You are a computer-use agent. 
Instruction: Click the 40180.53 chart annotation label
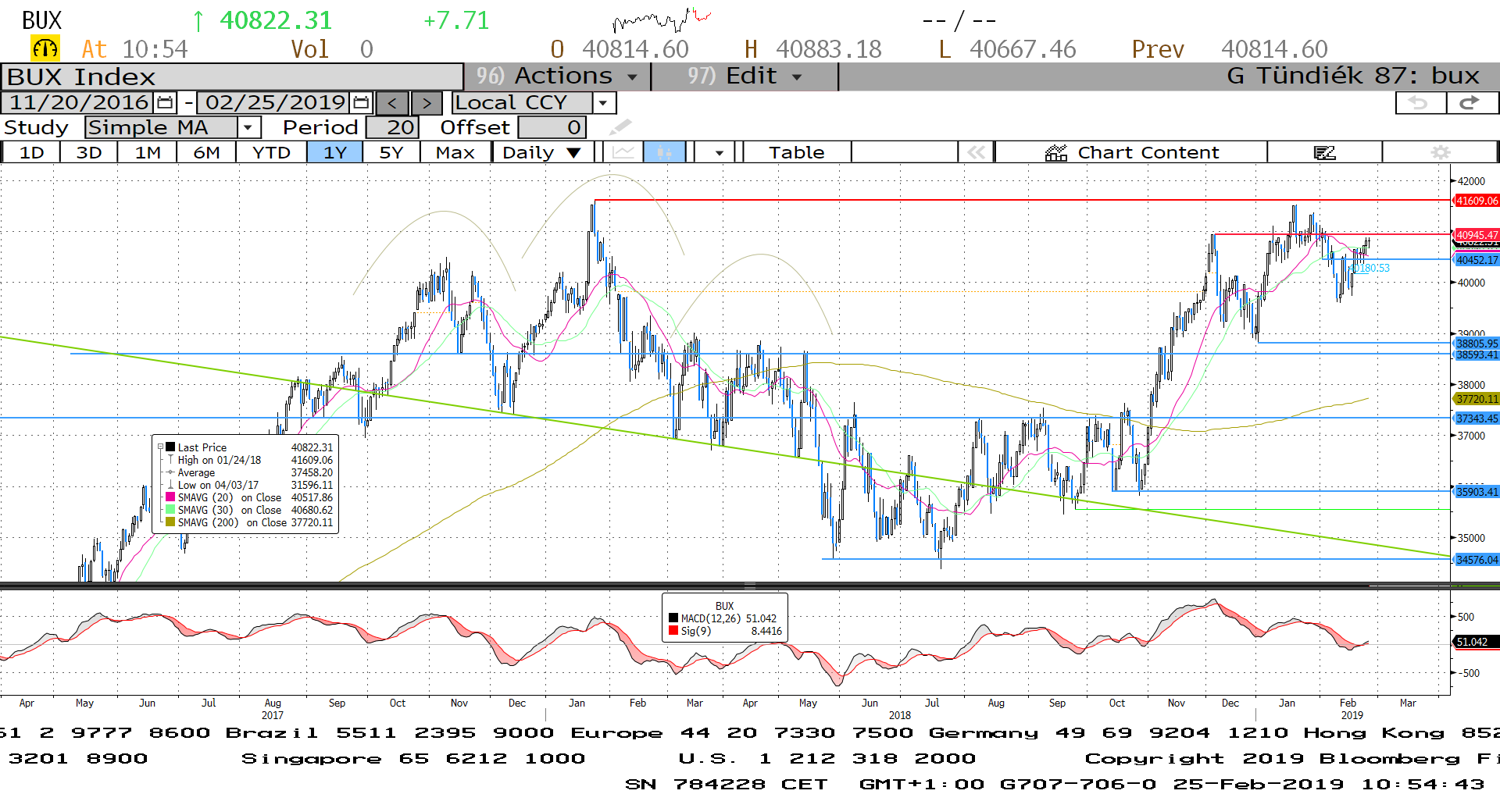pos(1370,269)
